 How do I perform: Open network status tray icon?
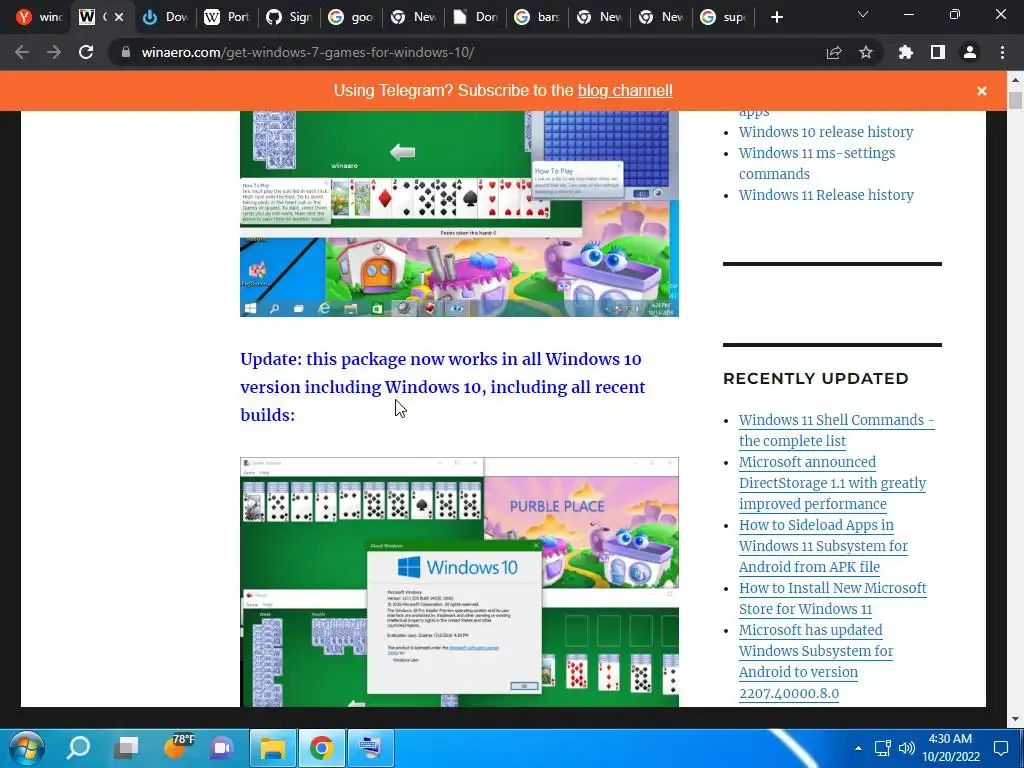point(882,748)
